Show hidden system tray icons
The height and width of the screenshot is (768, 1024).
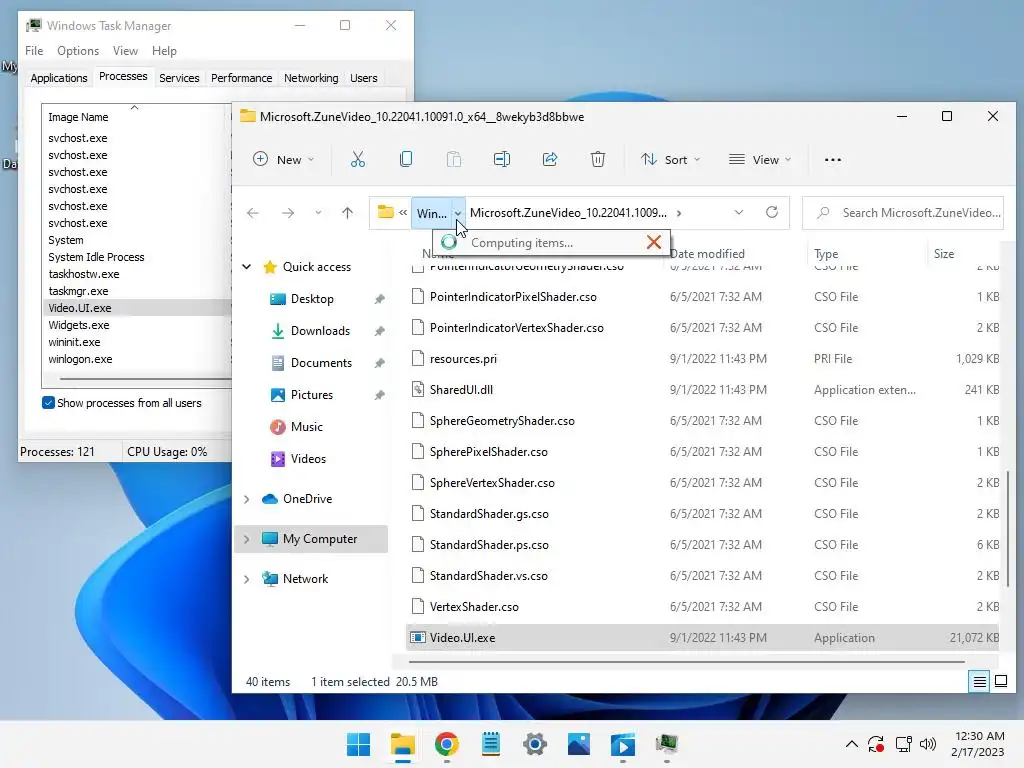click(x=852, y=744)
